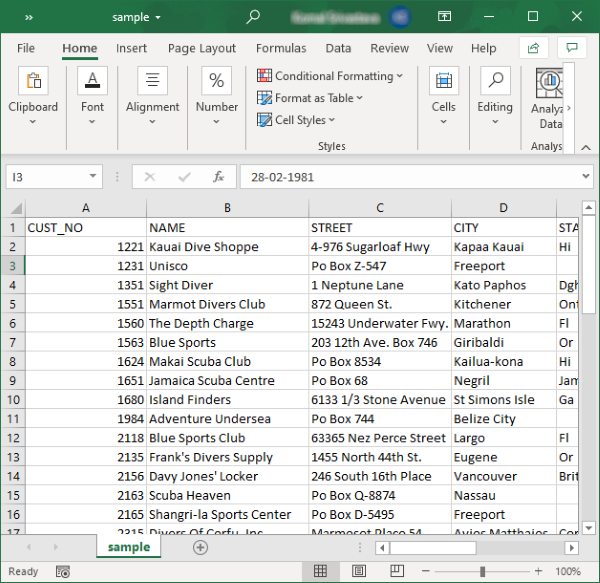Image resolution: width=600 pixels, height=583 pixels.
Task: Add a new sheet with plus icon
Action: pyautogui.click(x=200, y=547)
